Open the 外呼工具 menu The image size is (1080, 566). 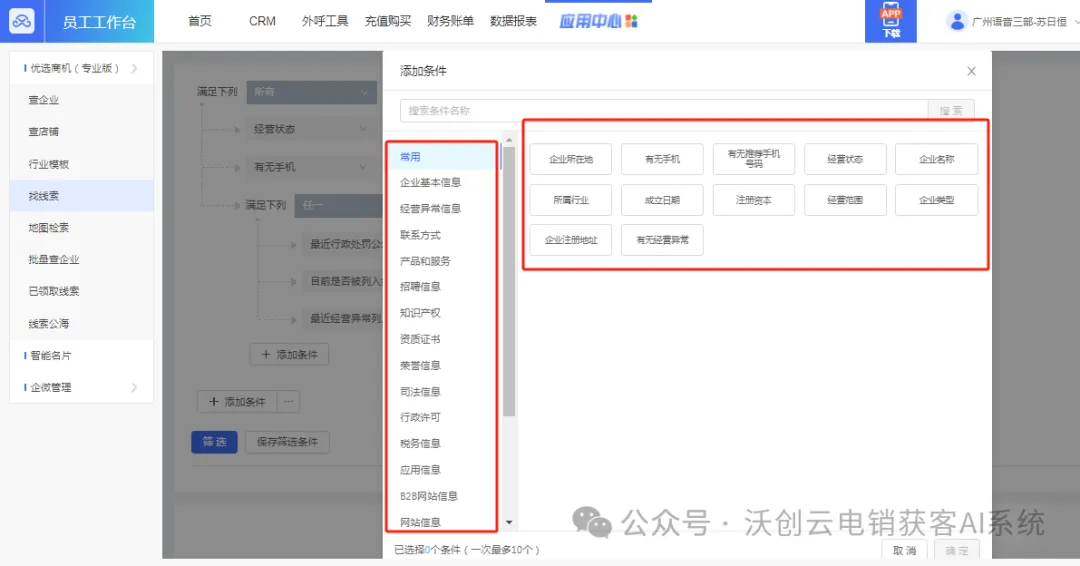pyautogui.click(x=324, y=21)
